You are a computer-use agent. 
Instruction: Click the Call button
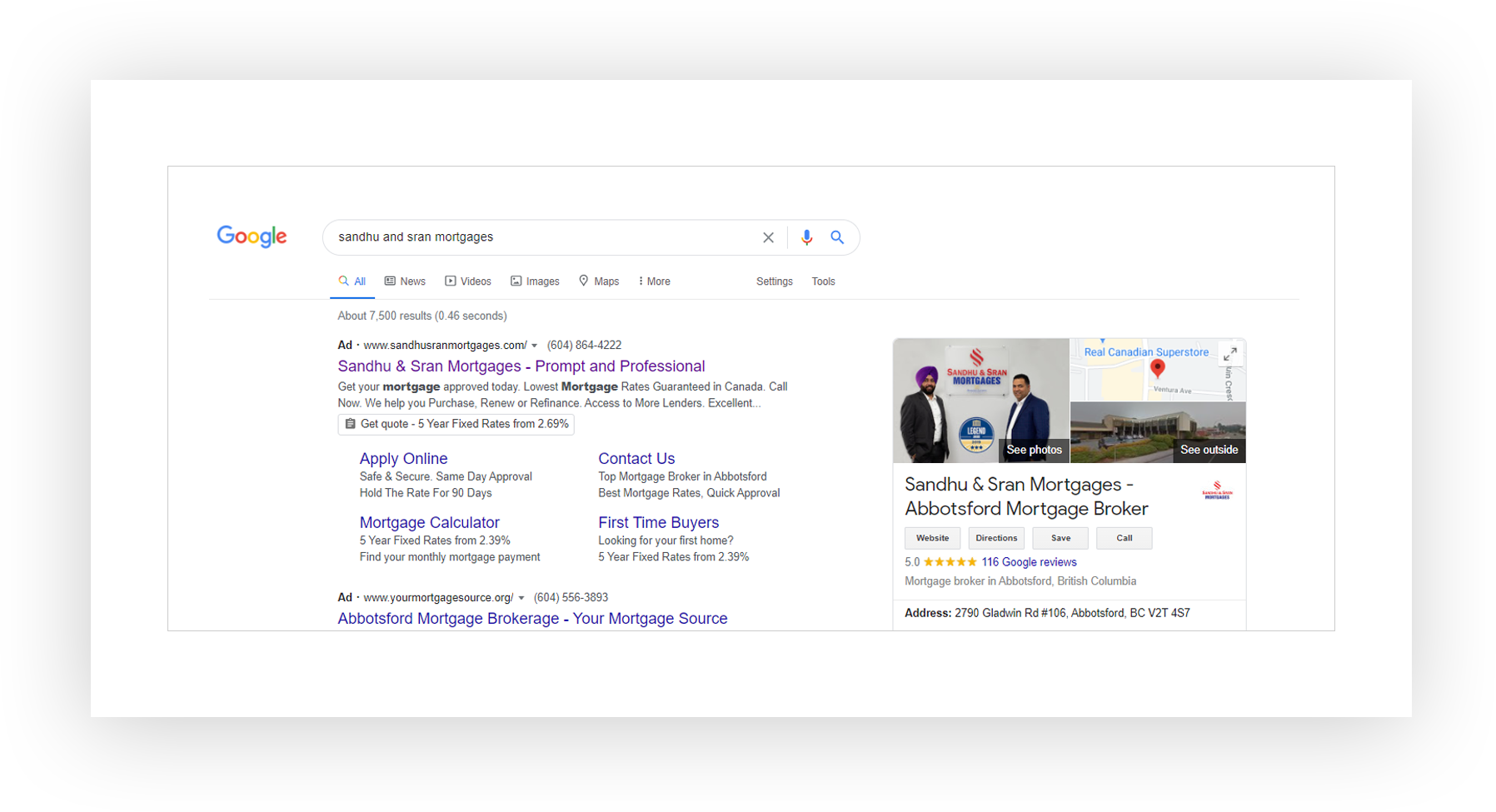pos(1124,538)
